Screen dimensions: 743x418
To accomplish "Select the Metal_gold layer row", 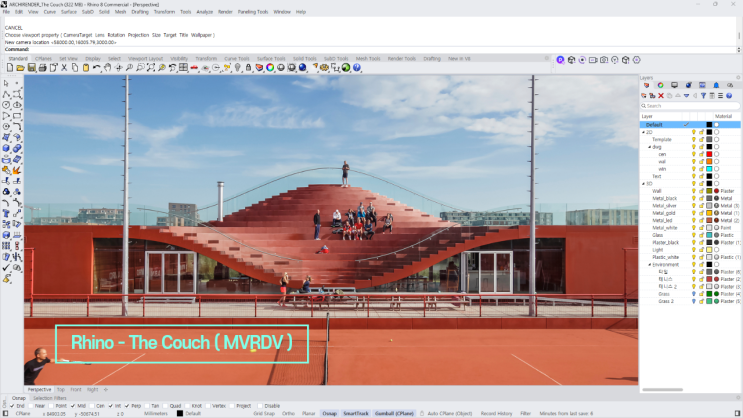I will click(690, 213).
